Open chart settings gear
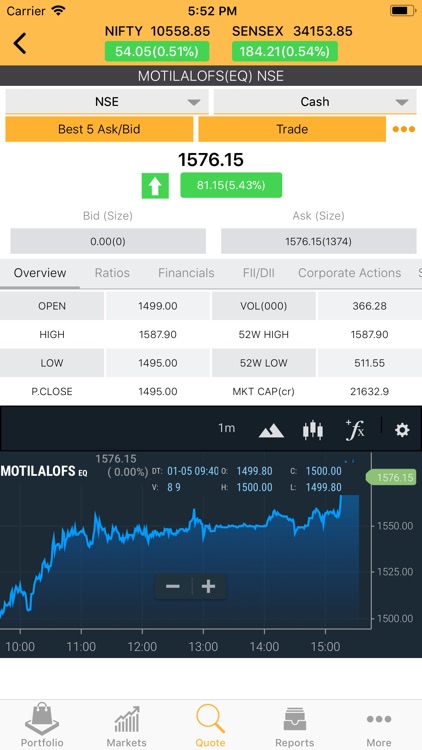The width and height of the screenshot is (422, 750). (401, 430)
